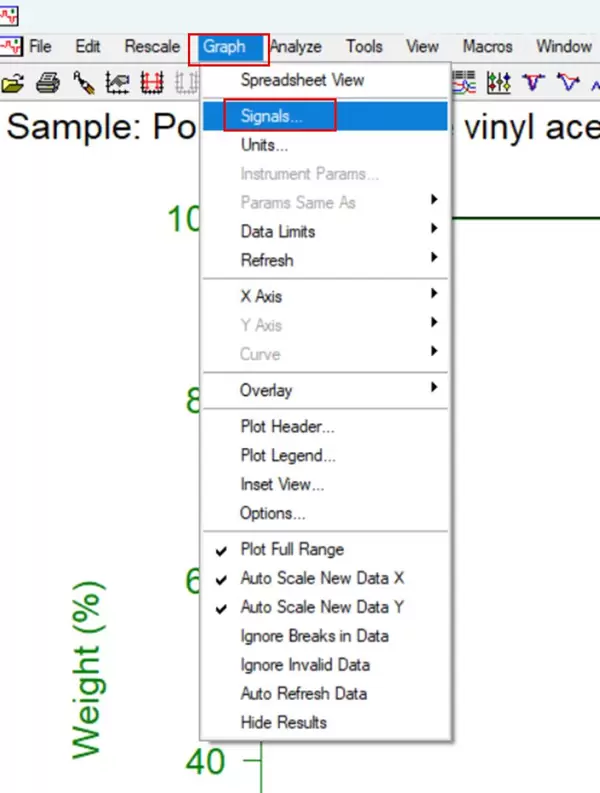Uncheck Auto Scale New Data X
Image resolution: width=600 pixels, height=793 pixels.
click(322, 578)
